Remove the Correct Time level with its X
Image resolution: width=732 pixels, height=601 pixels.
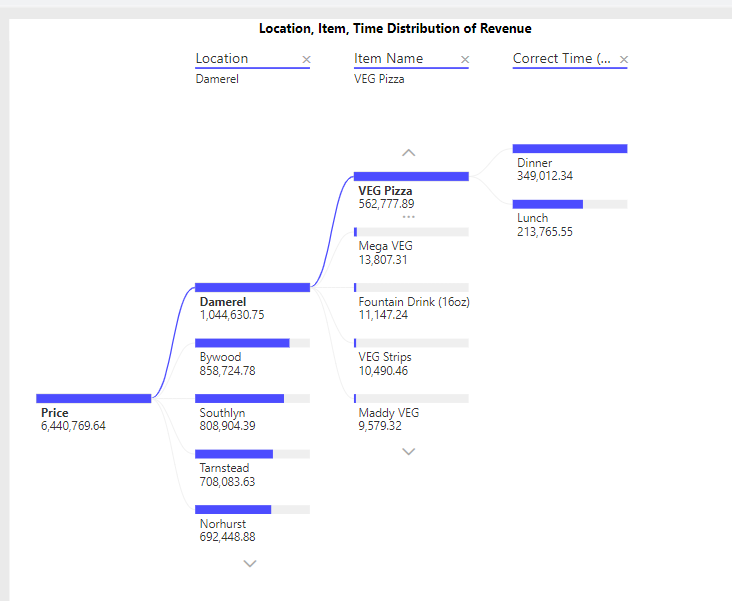click(624, 59)
